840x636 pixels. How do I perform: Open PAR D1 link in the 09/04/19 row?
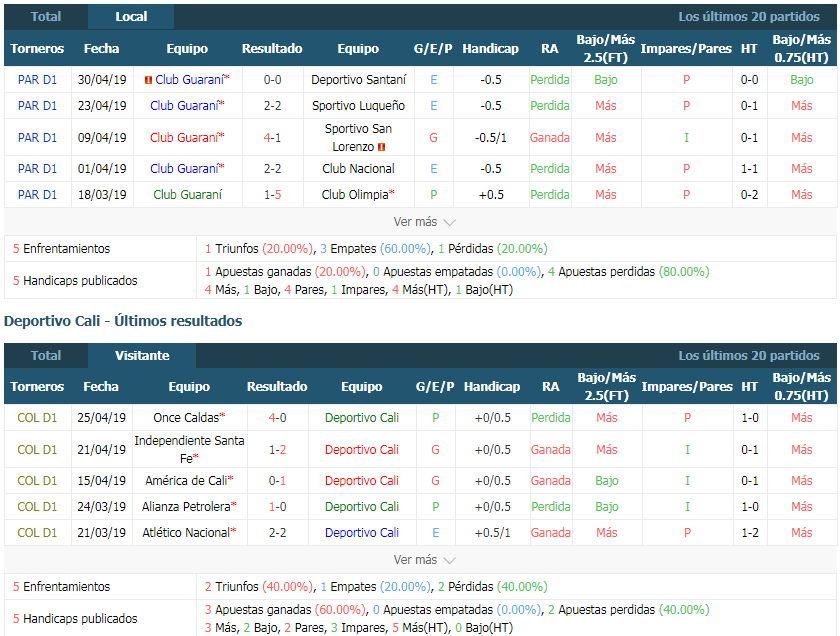pos(37,138)
